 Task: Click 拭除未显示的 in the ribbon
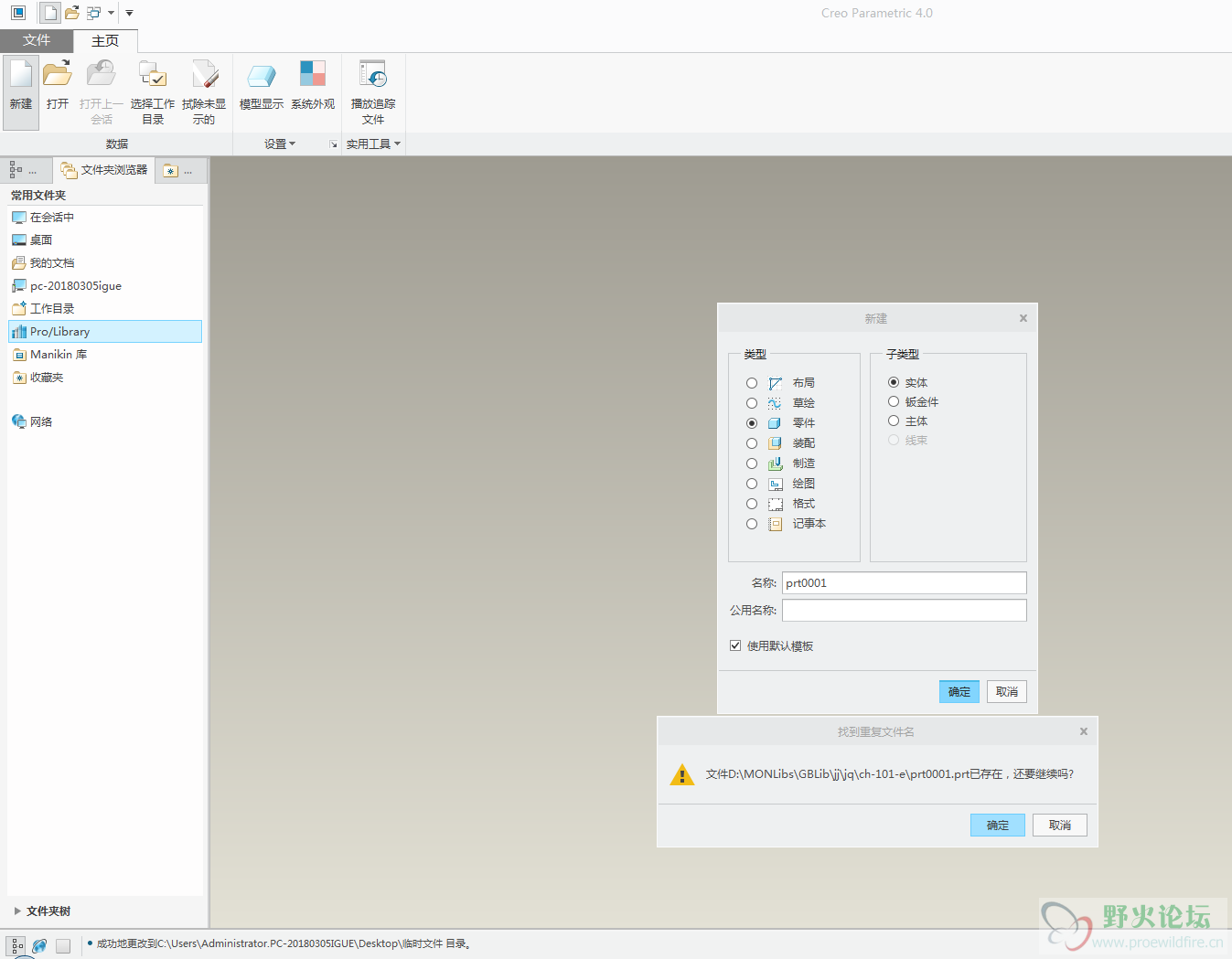(x=204, y=91)
